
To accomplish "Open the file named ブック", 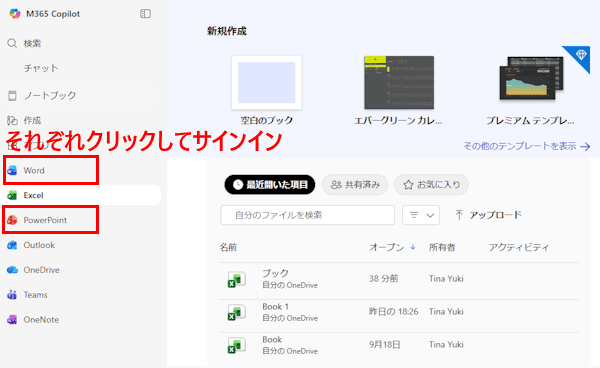I will pyautogui.click(x=276, y=273).
